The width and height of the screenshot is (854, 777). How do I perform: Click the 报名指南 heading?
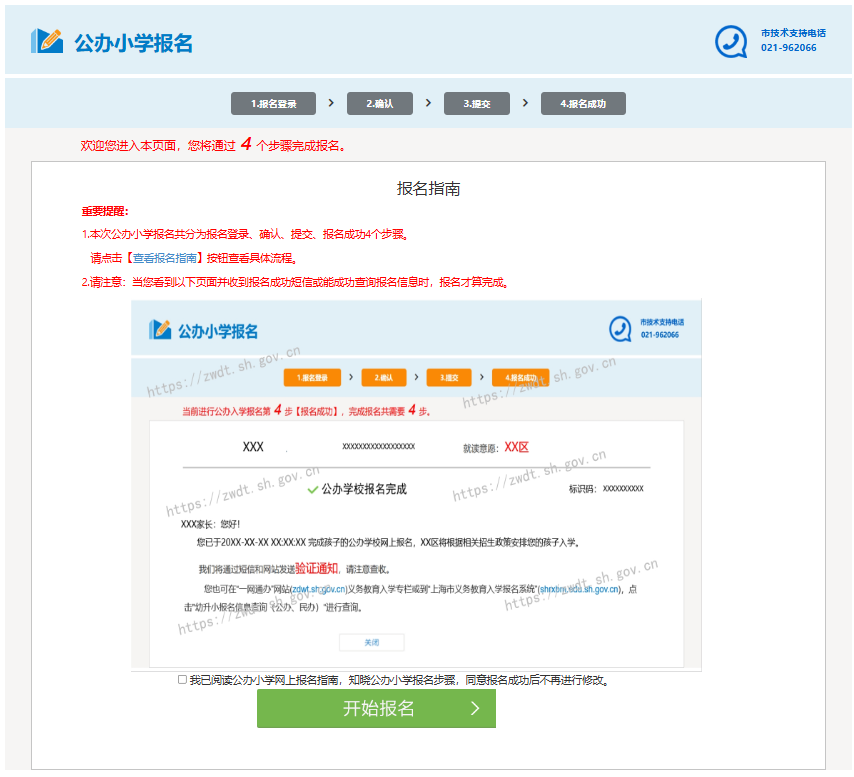(x=428, y=188)
